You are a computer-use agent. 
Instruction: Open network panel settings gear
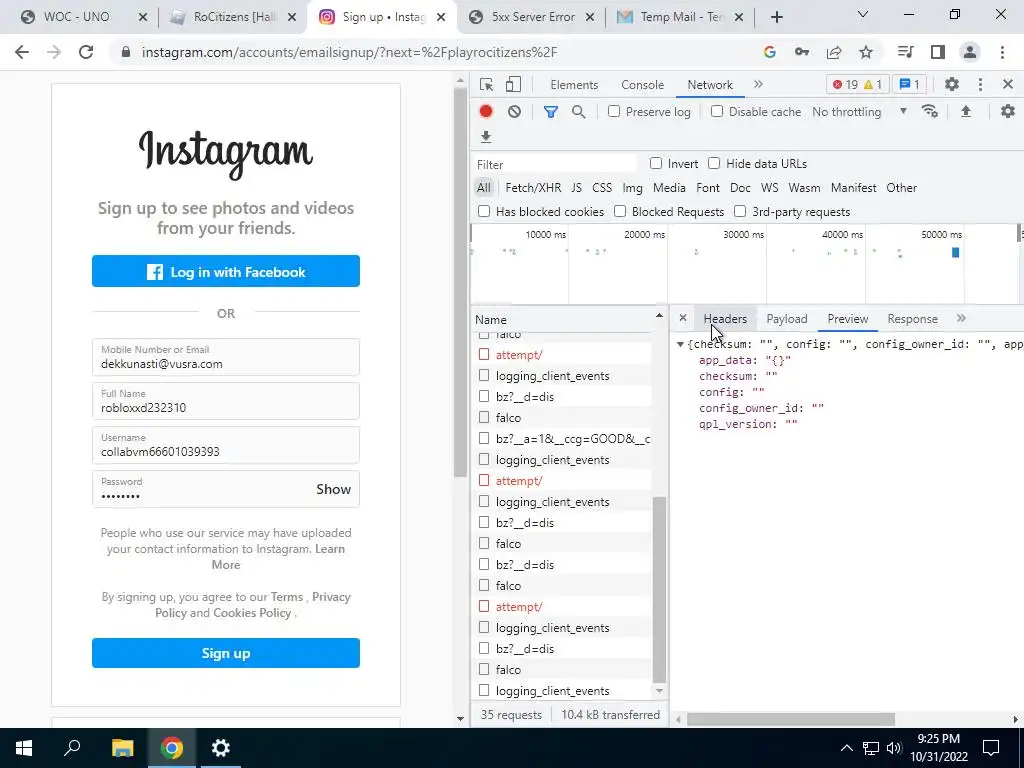coord(1008,112)
